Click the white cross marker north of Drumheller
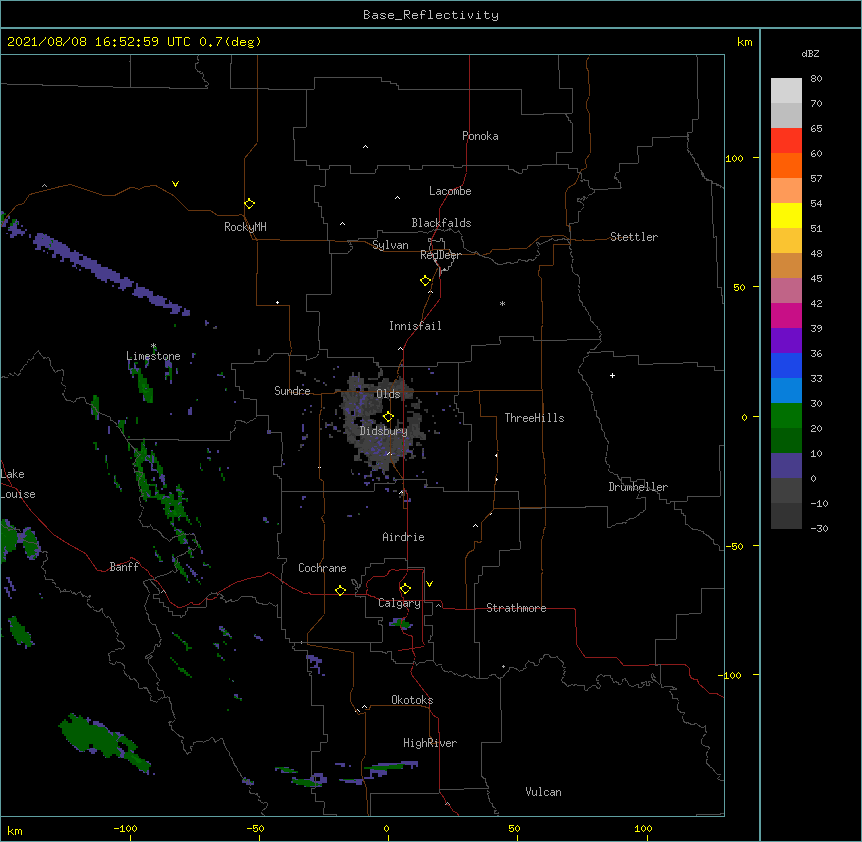862x842 pixels. pos(612,375)
